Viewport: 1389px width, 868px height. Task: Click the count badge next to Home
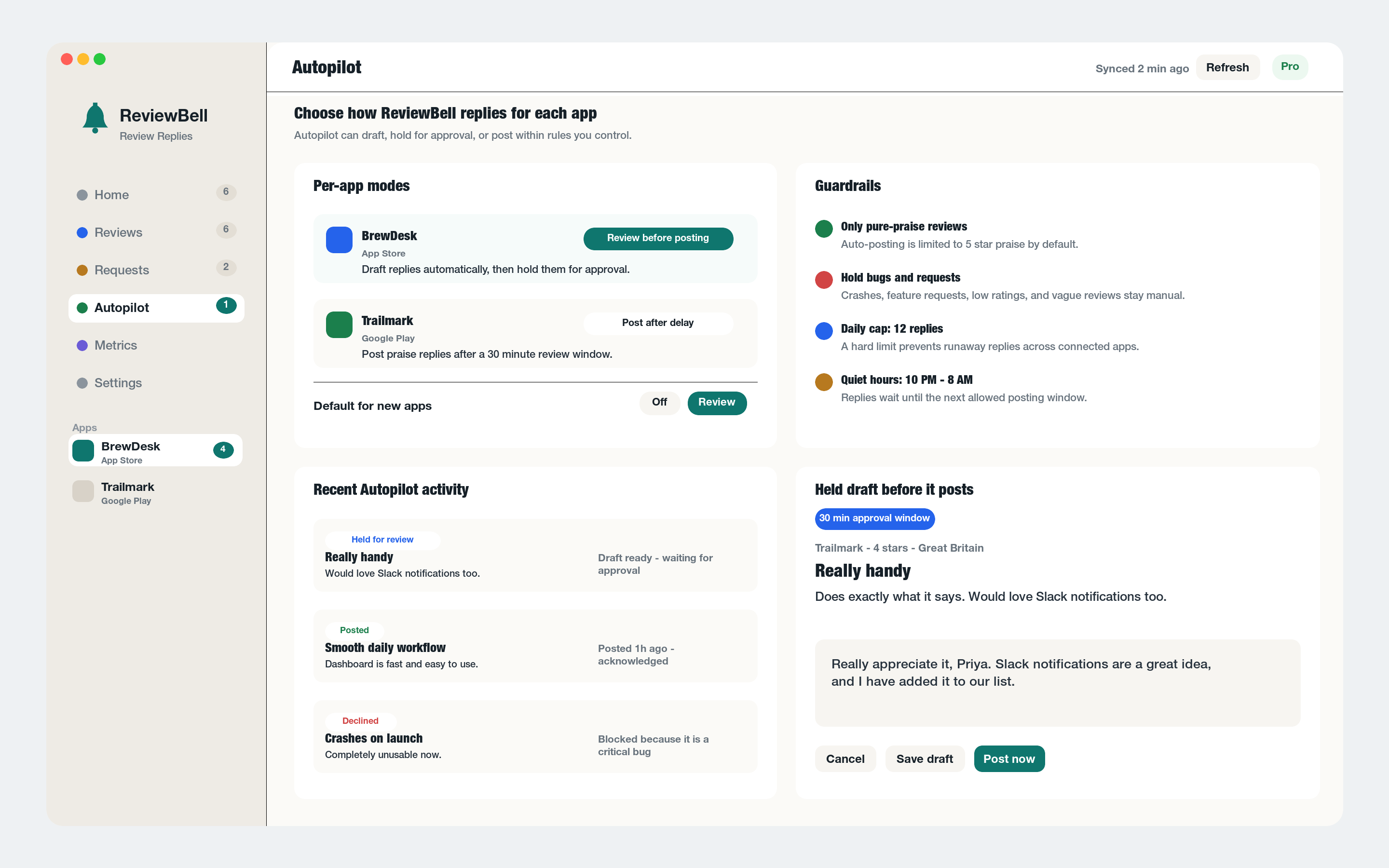coord(226,192)
